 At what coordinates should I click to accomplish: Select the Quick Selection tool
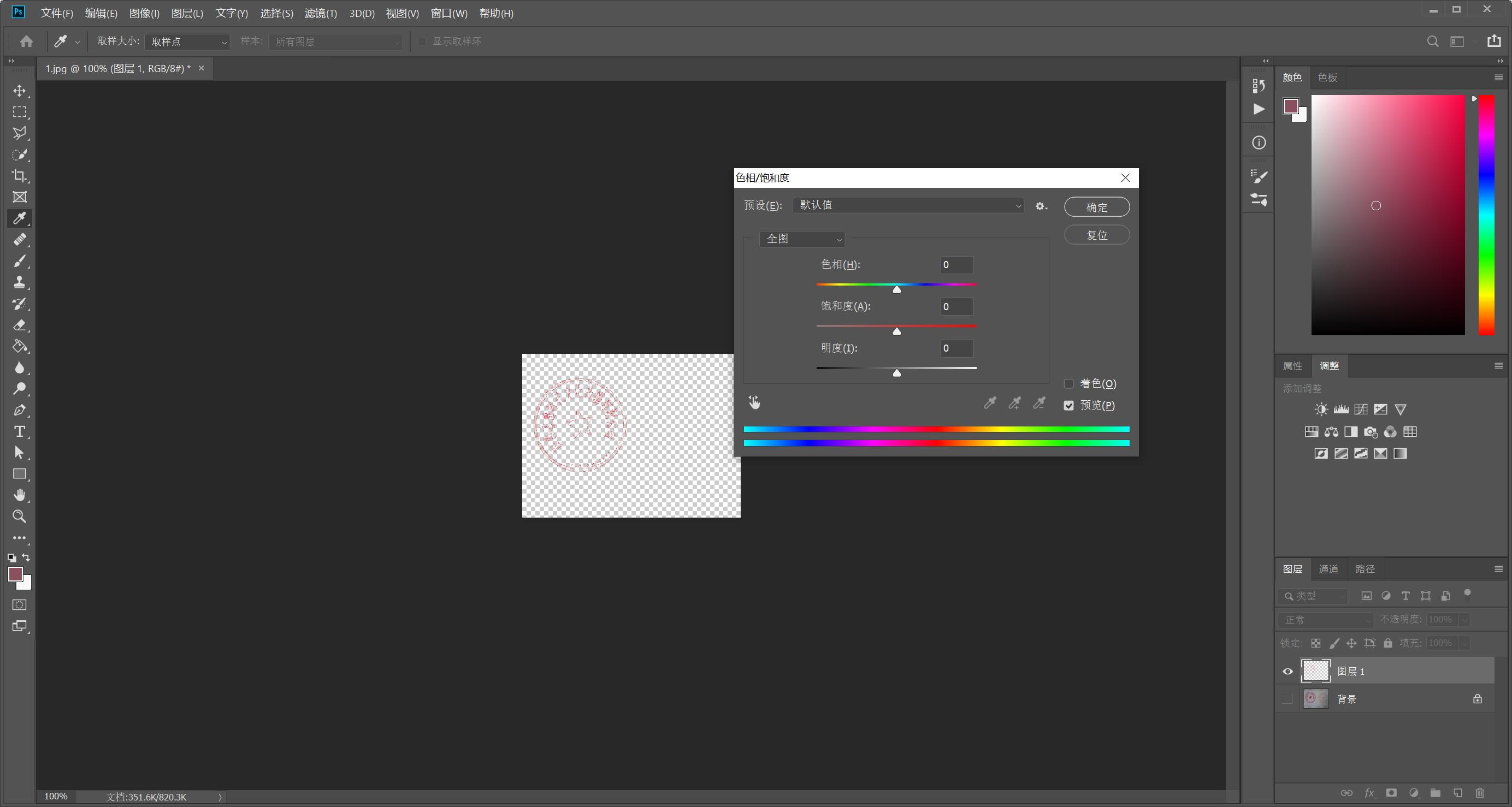[19, 155]
